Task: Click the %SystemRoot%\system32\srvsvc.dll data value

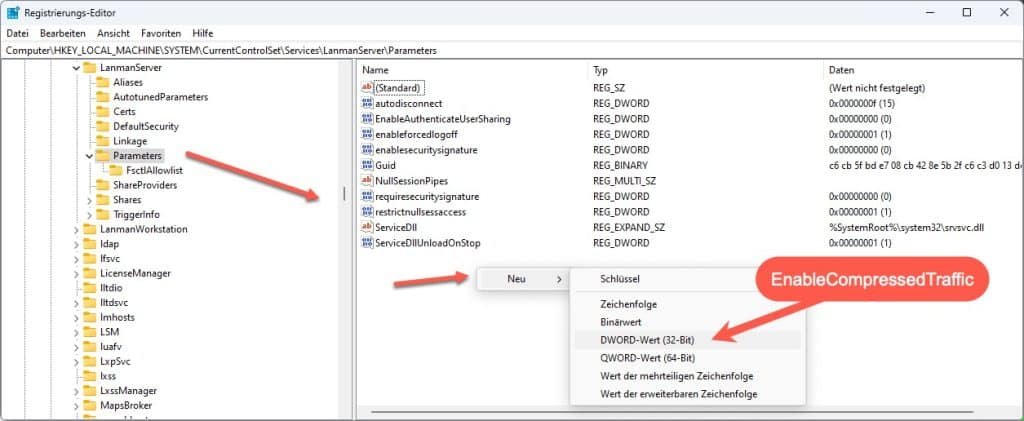Action: [906, 227]
